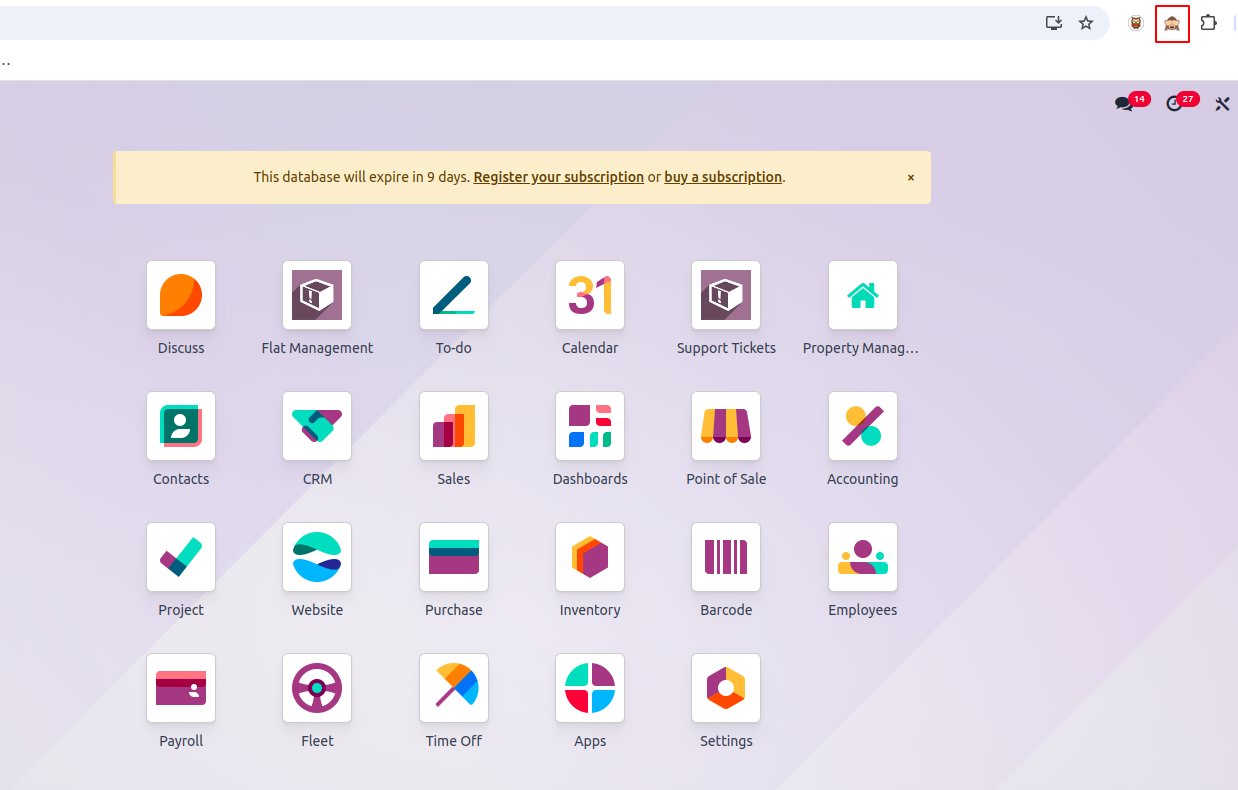Image resolution: width=1238 pixels, height=790 pixels.
Task: Open conversations with 14 unread messages
Action: click(x=1132, y=102)
